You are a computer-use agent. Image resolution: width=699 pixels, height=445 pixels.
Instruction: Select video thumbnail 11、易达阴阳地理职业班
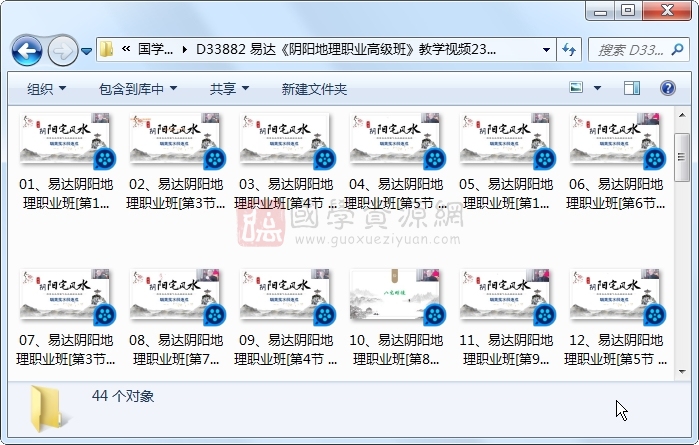(507, 297)
